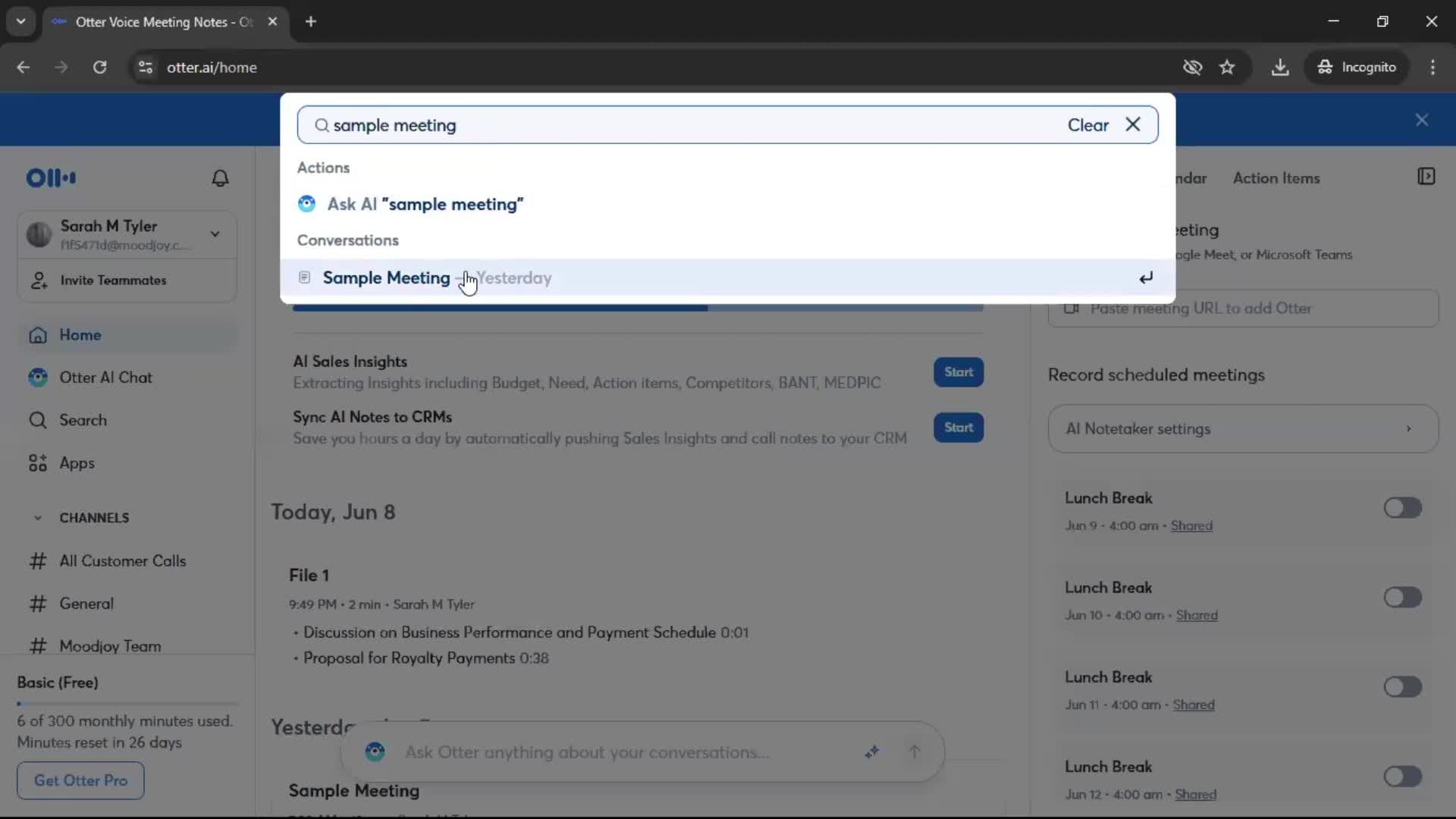Screen dimensions: 1456x819
Task: Click 'Proposal for Royalty Payments 0:38'
Action: click(425, 658)
